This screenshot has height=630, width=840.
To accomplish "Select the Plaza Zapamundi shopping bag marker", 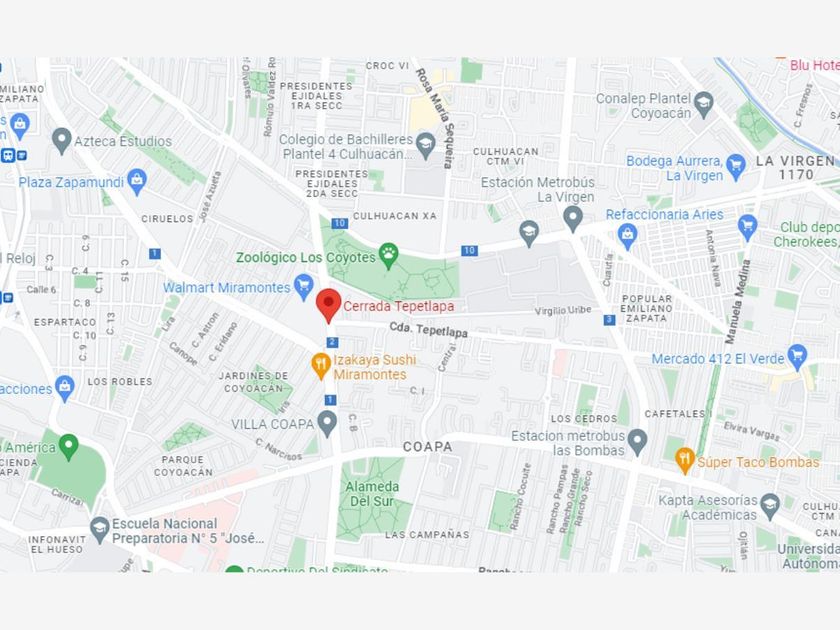I will click(137, 182).
